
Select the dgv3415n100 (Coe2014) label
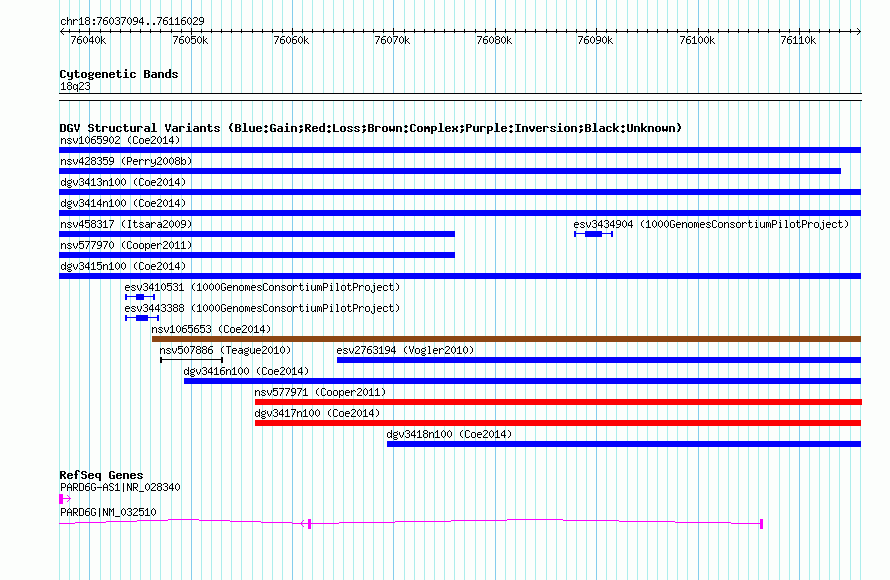123,266
